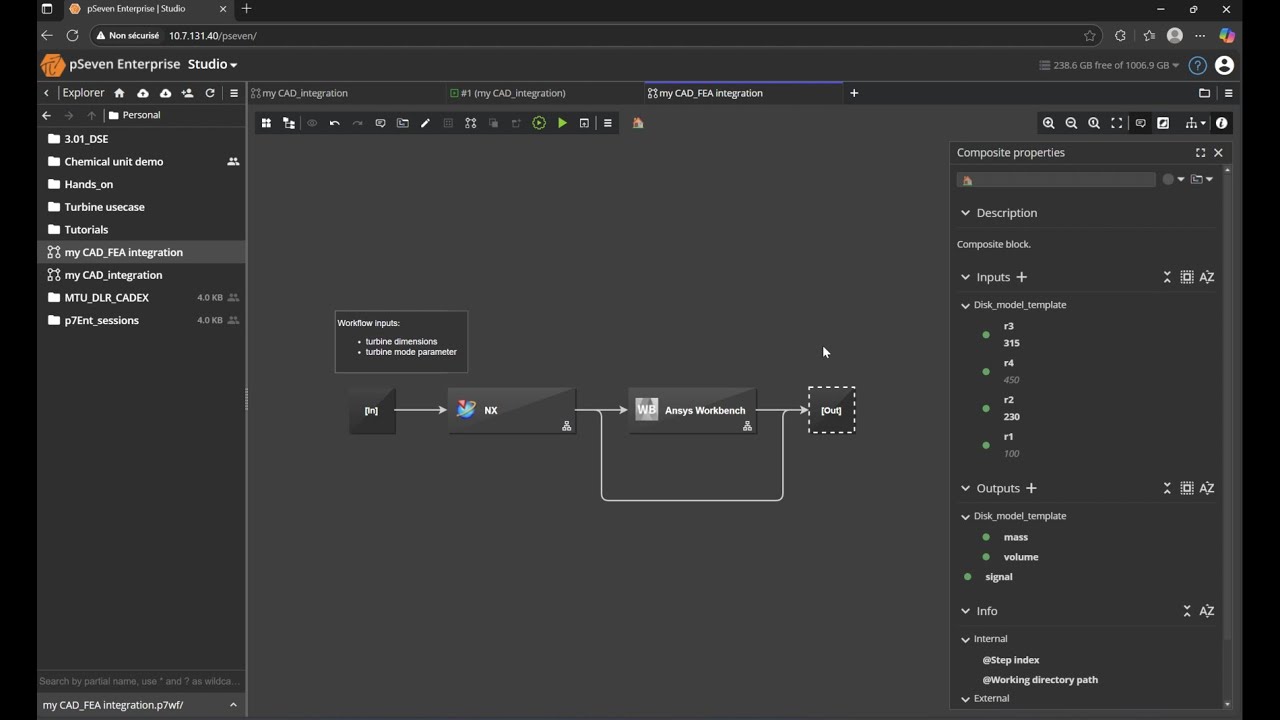The width and height of the screenshot is (1280, 720).
Task: Click the house root icon in workflow toolbar
Action: click(x=638, y=123)
